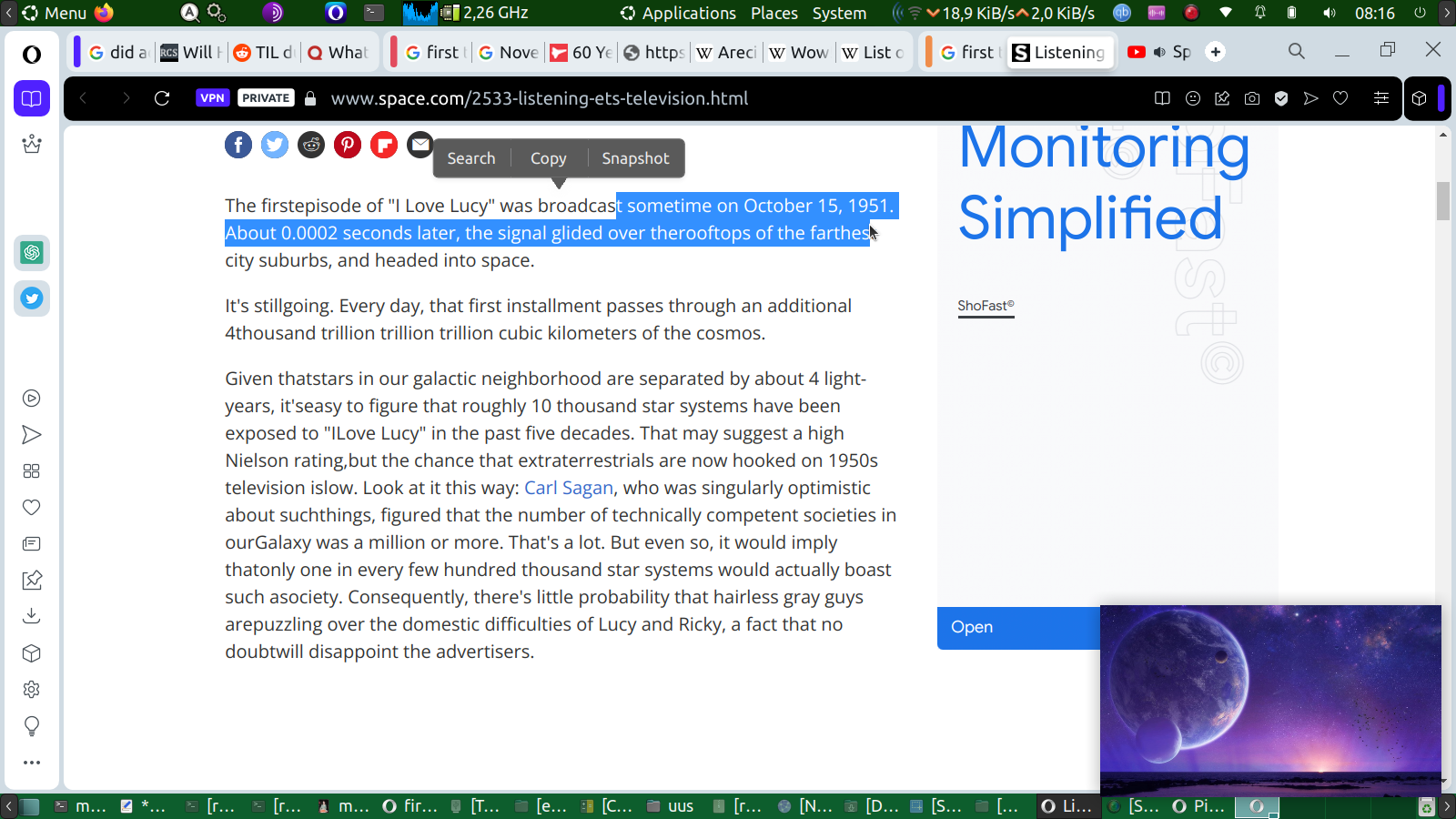Open Extensions cube in the sidebar
The image size is (1456, 819).
[x=32, y=653]
